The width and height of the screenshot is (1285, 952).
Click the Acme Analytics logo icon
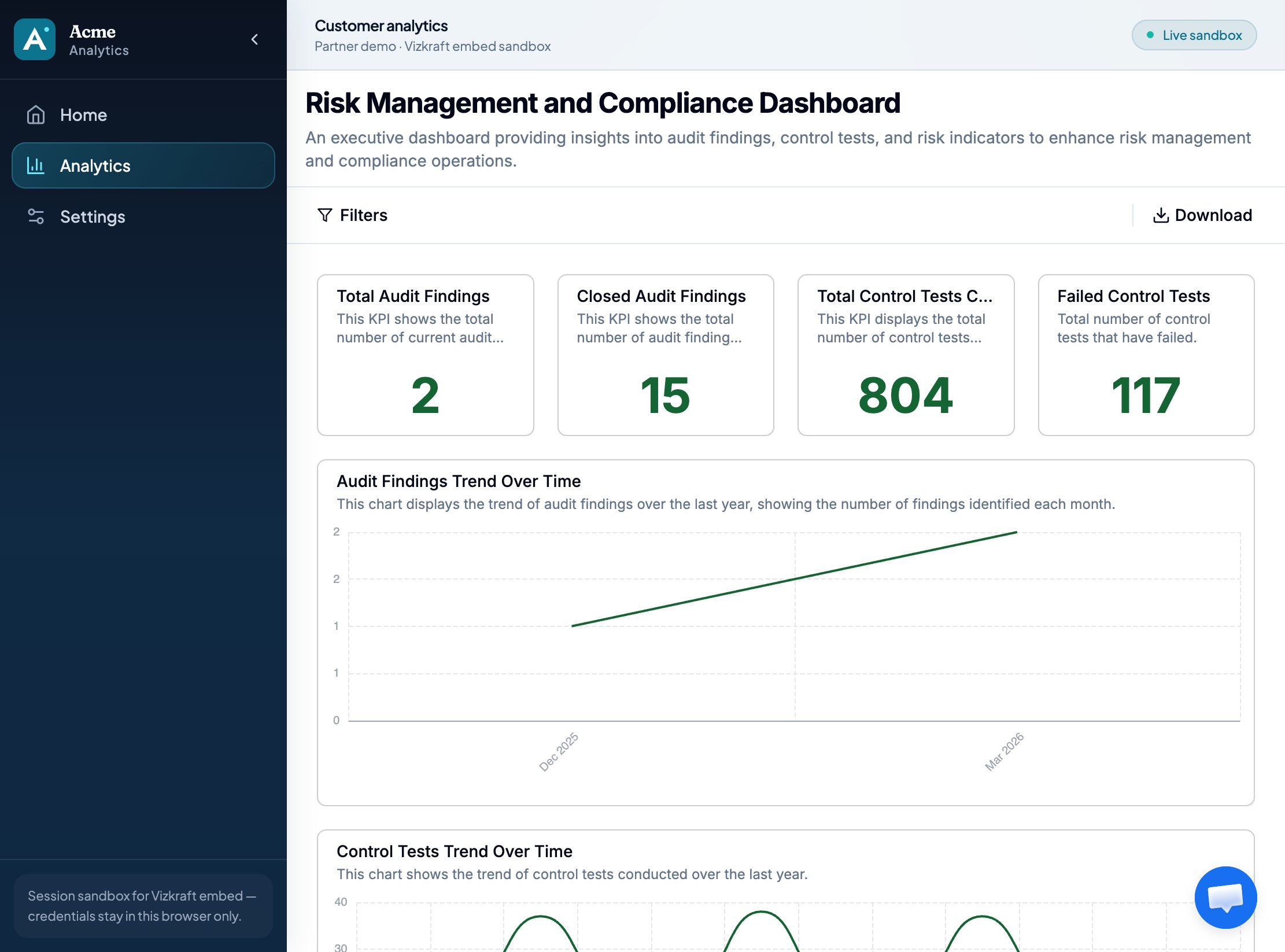click(x=35, y=39)
